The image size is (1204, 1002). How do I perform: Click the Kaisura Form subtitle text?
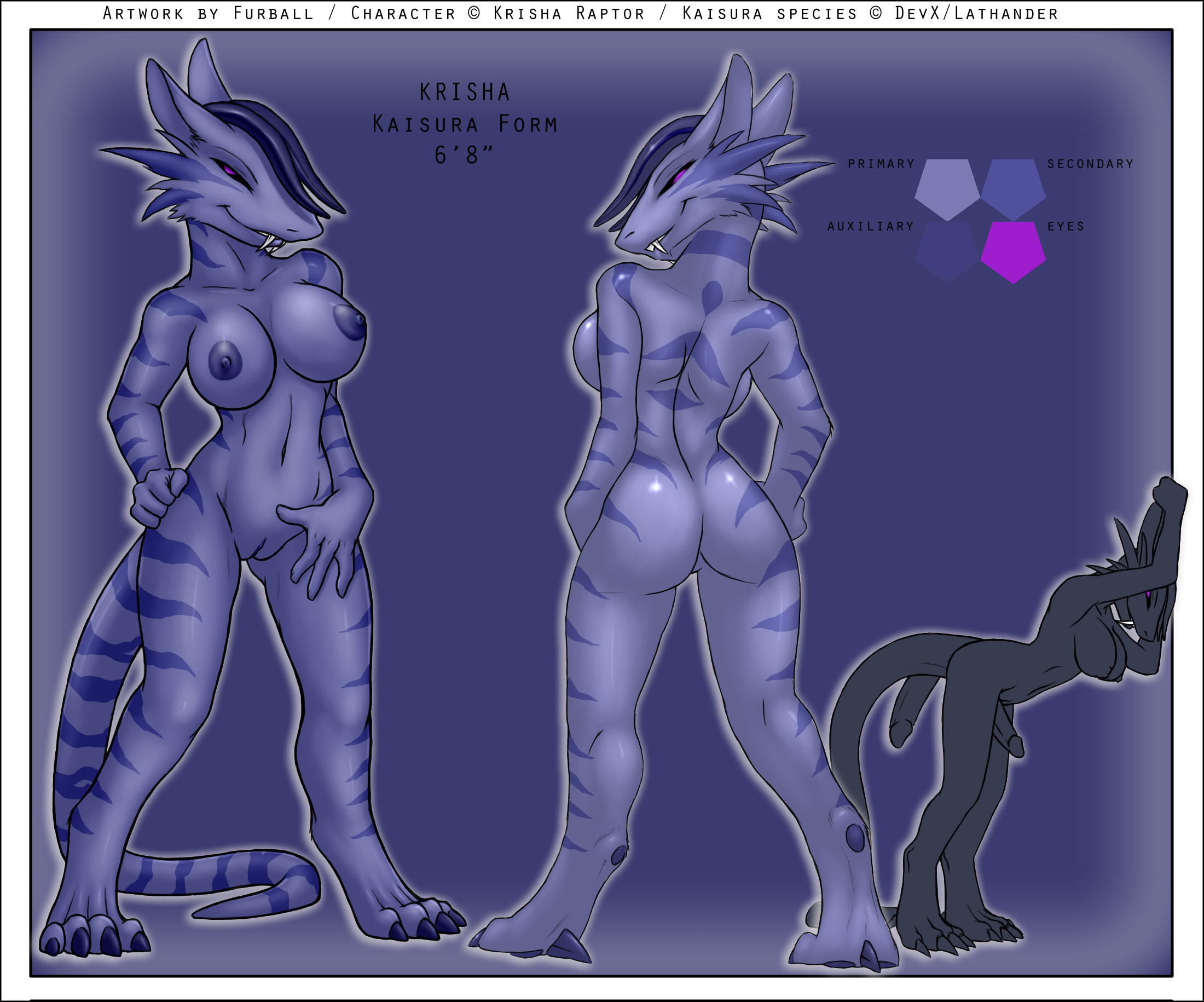465,124
